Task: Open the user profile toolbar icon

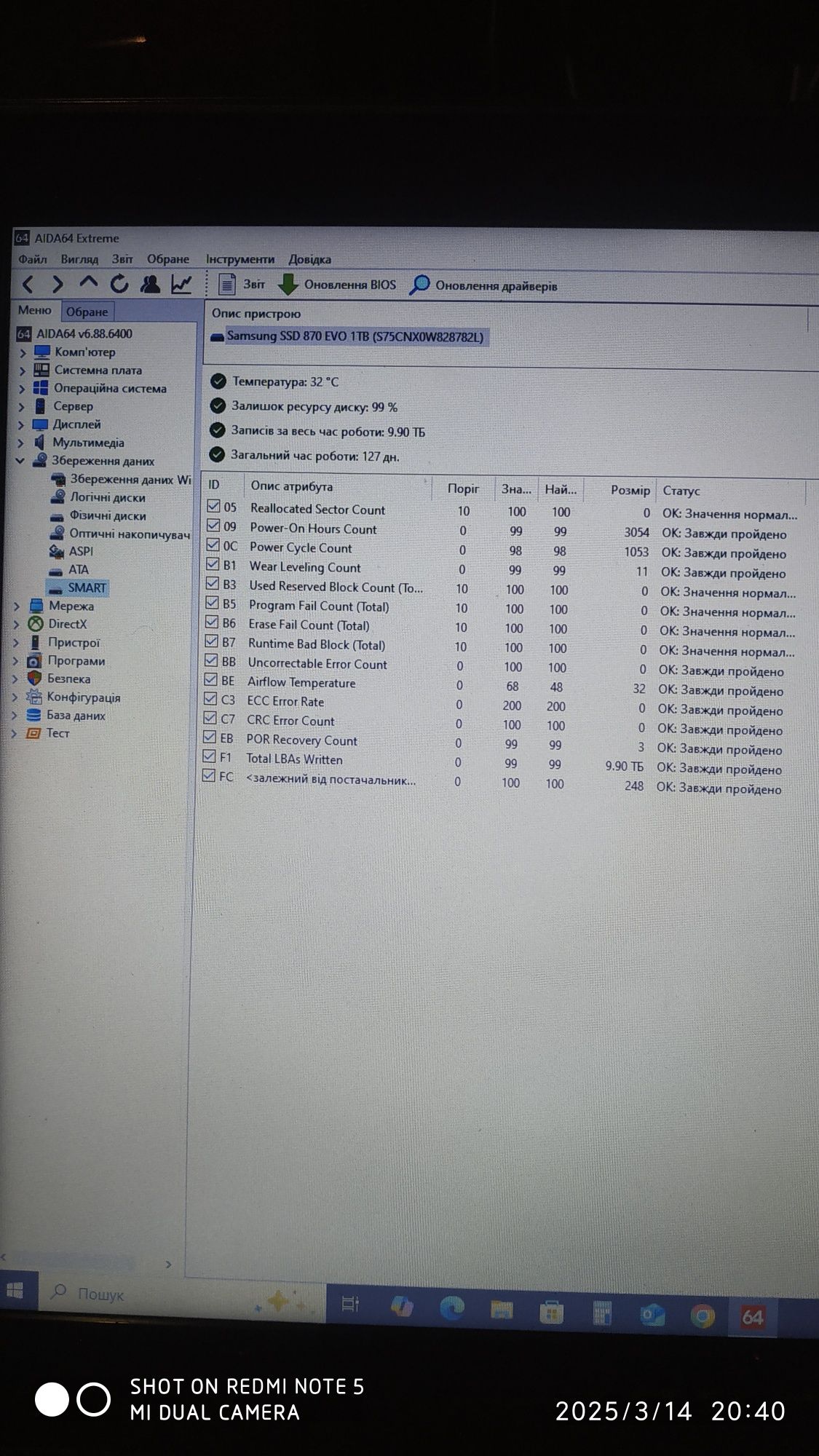Action: 150,284
